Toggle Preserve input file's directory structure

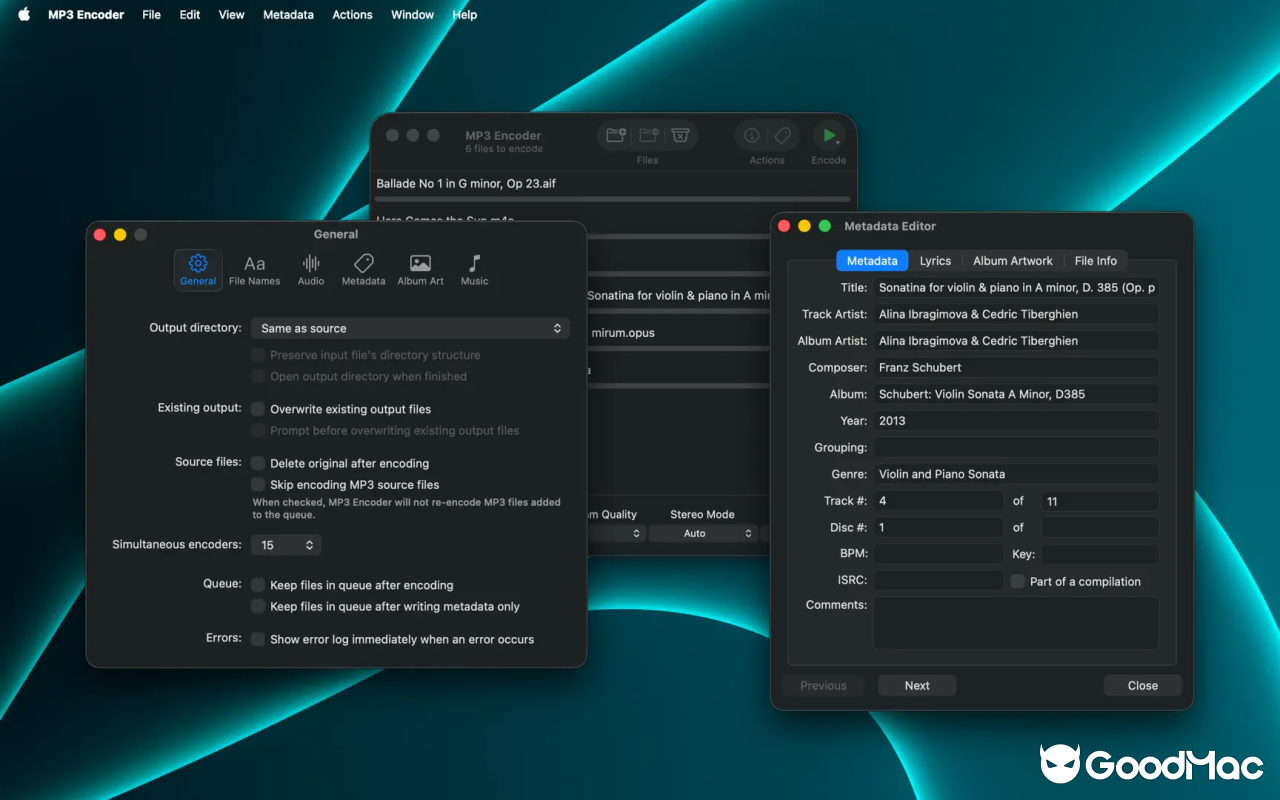click(259, 355)
